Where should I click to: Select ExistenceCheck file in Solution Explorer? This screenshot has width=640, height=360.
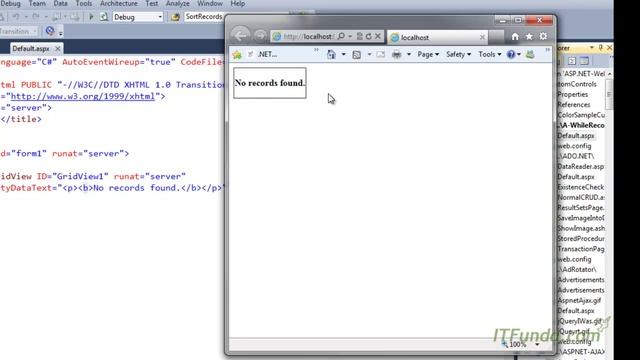580,187
